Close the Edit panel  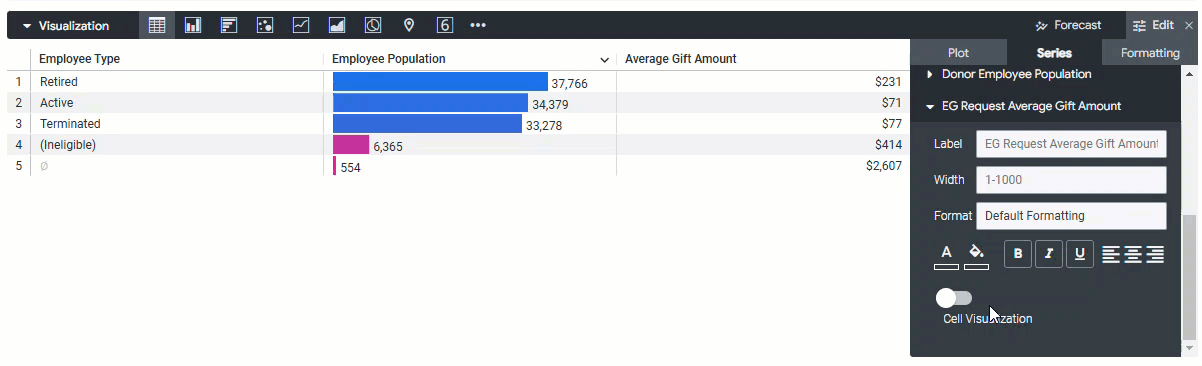[x=1188, y=25]
